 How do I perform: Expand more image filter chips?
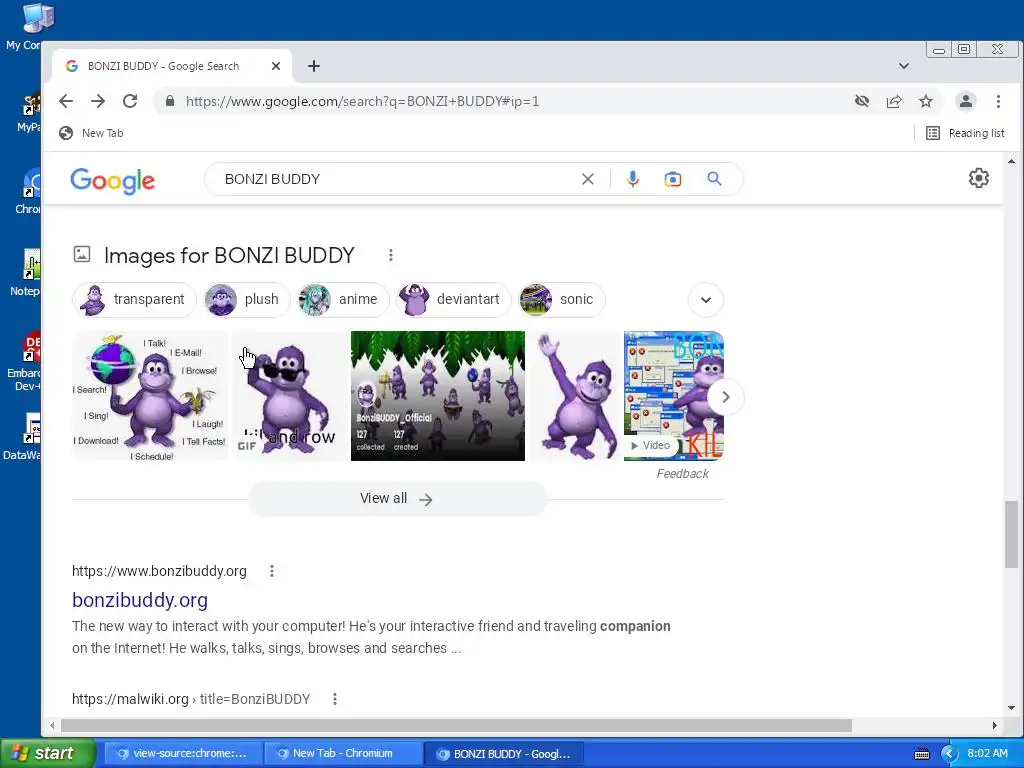click(x=706, y=300)
